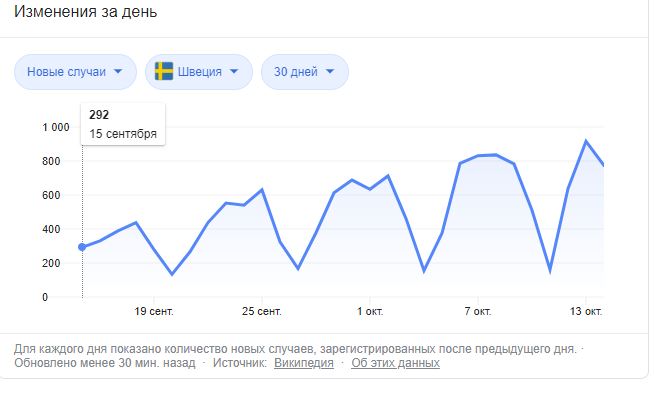Open the Об этих данных link
The width and height of the screenshot is (654, 395).
pos(395,363)
